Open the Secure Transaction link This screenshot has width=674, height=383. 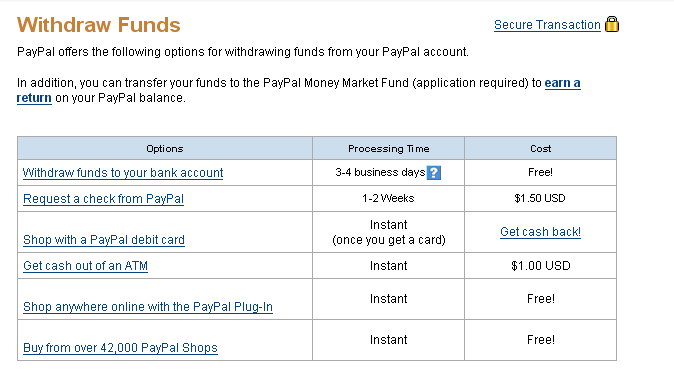point(547,25)
